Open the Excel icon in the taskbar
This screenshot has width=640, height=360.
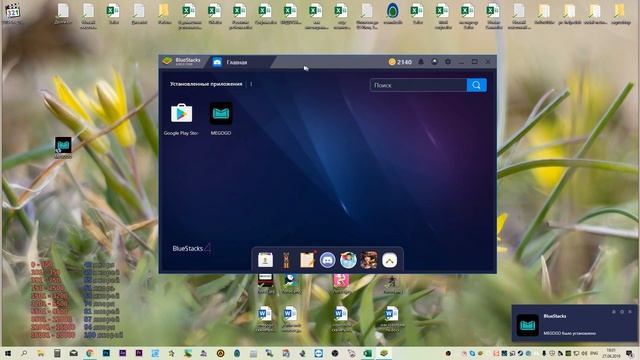click(367, 353)
